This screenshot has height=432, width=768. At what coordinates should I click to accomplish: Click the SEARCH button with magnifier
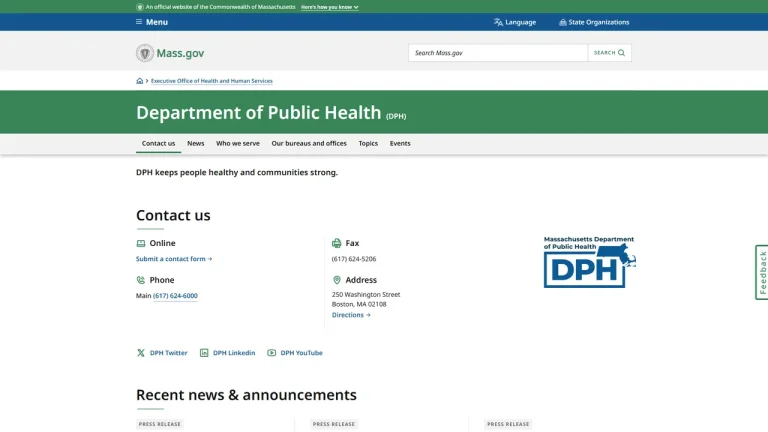tap(609, 53)
